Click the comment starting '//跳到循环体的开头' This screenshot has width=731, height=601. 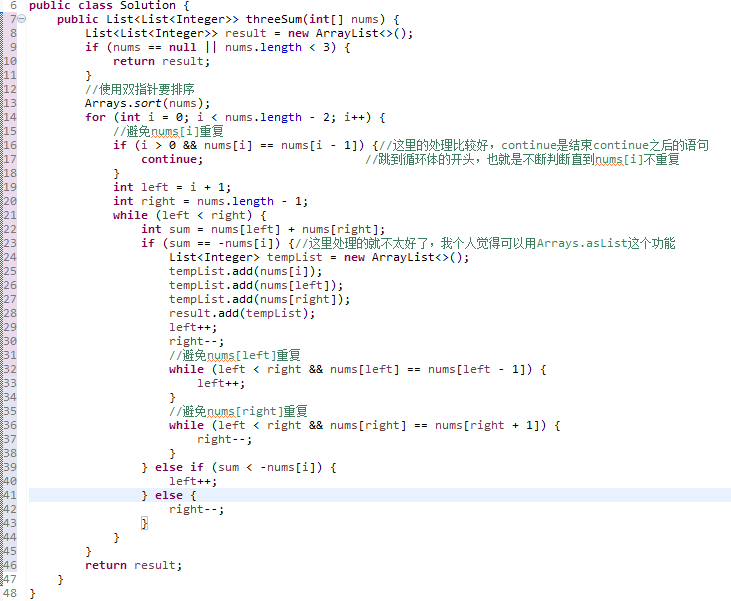522,159
